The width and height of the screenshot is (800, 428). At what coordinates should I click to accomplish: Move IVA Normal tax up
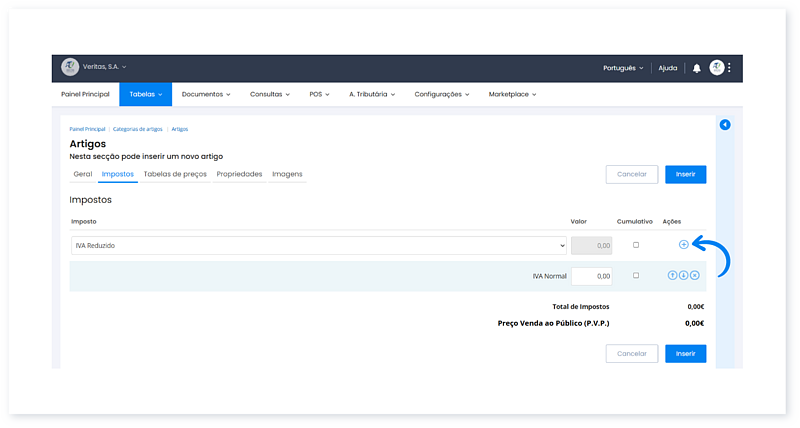click(672, 275)
